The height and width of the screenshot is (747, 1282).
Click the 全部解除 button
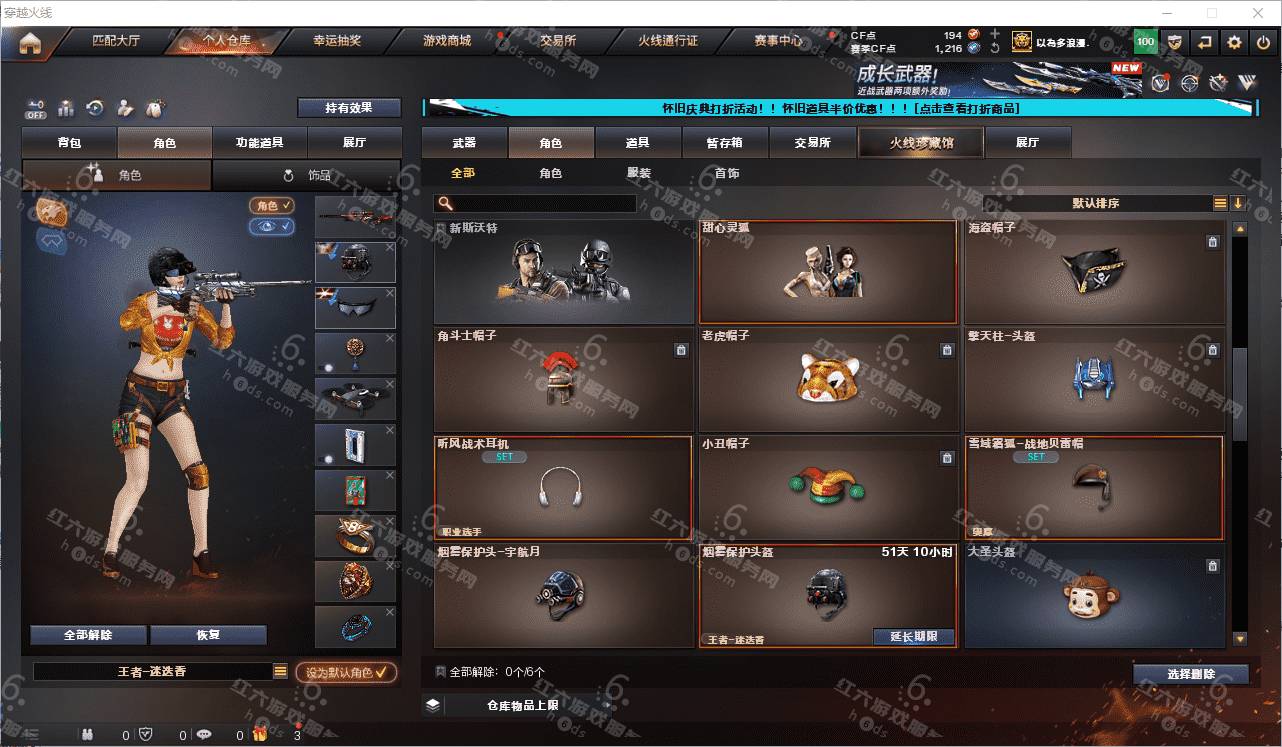pos(89,635)
